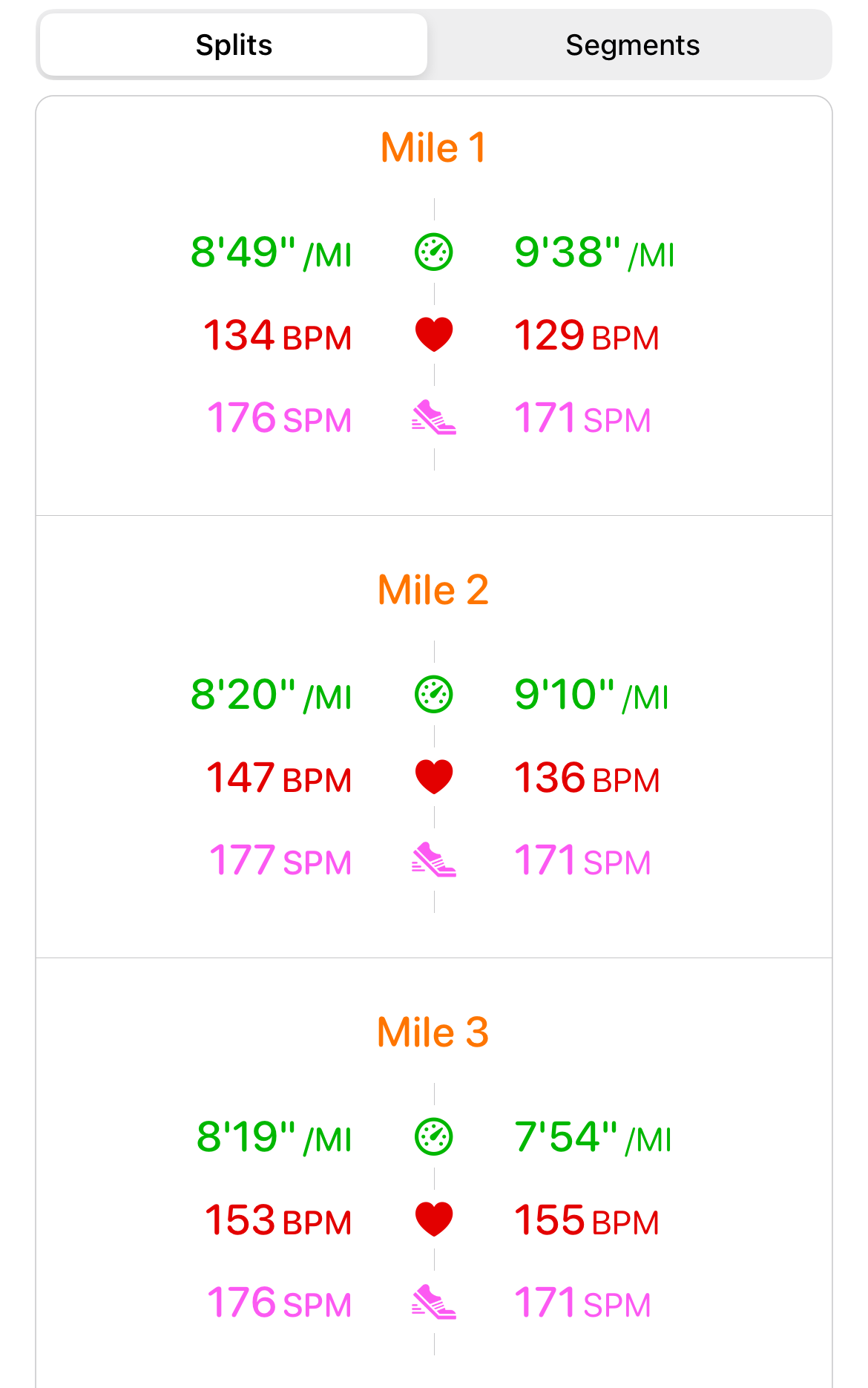Select the Mile 1 heading
Screen dimensions: 868x1388
point(433,148)
